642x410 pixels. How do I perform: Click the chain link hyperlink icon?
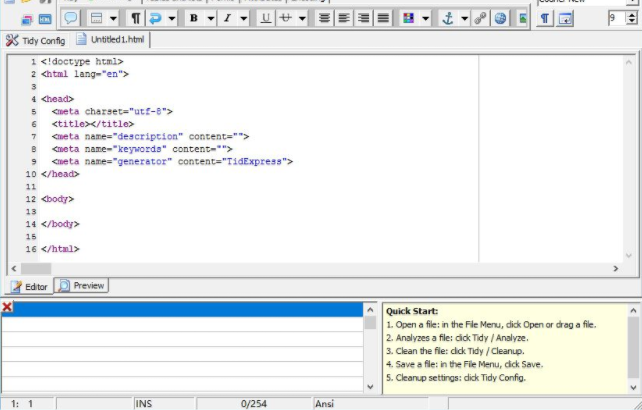[x=480, y=18]
